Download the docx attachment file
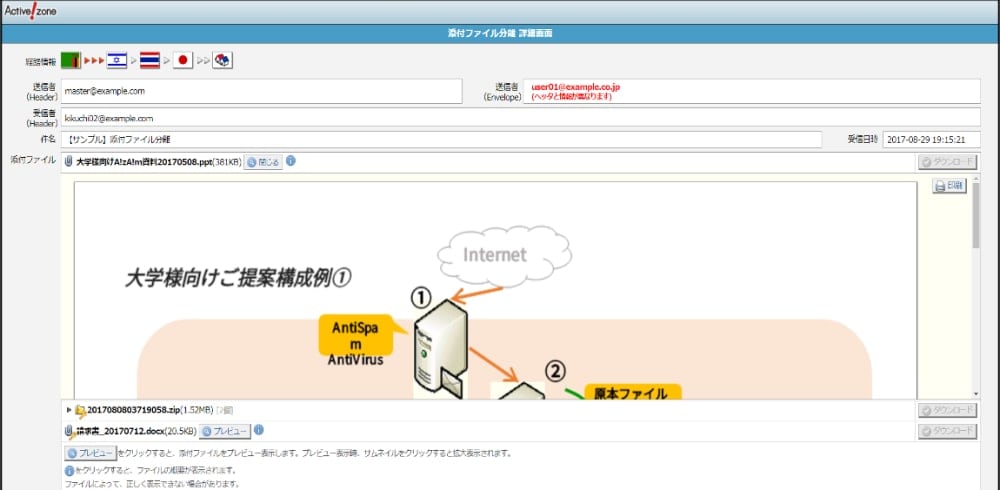Image resolution: width=1000 pixels, height=490 pixels. pos(947,431)
